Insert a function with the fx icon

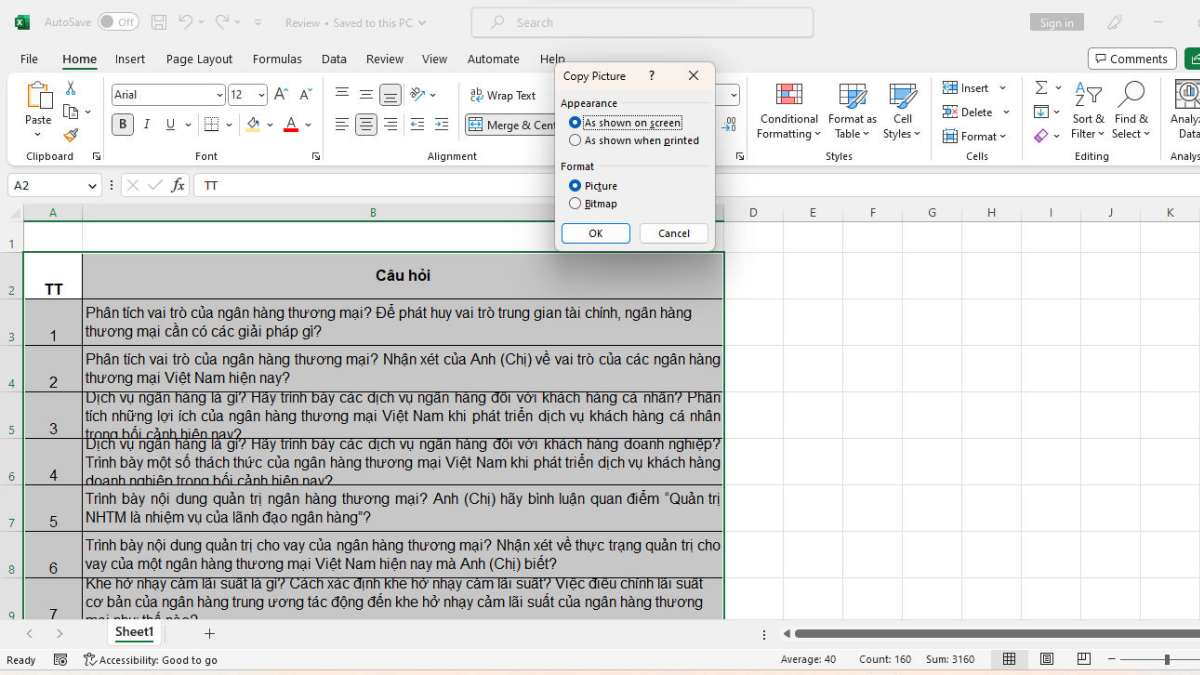(x=178, y=185)
